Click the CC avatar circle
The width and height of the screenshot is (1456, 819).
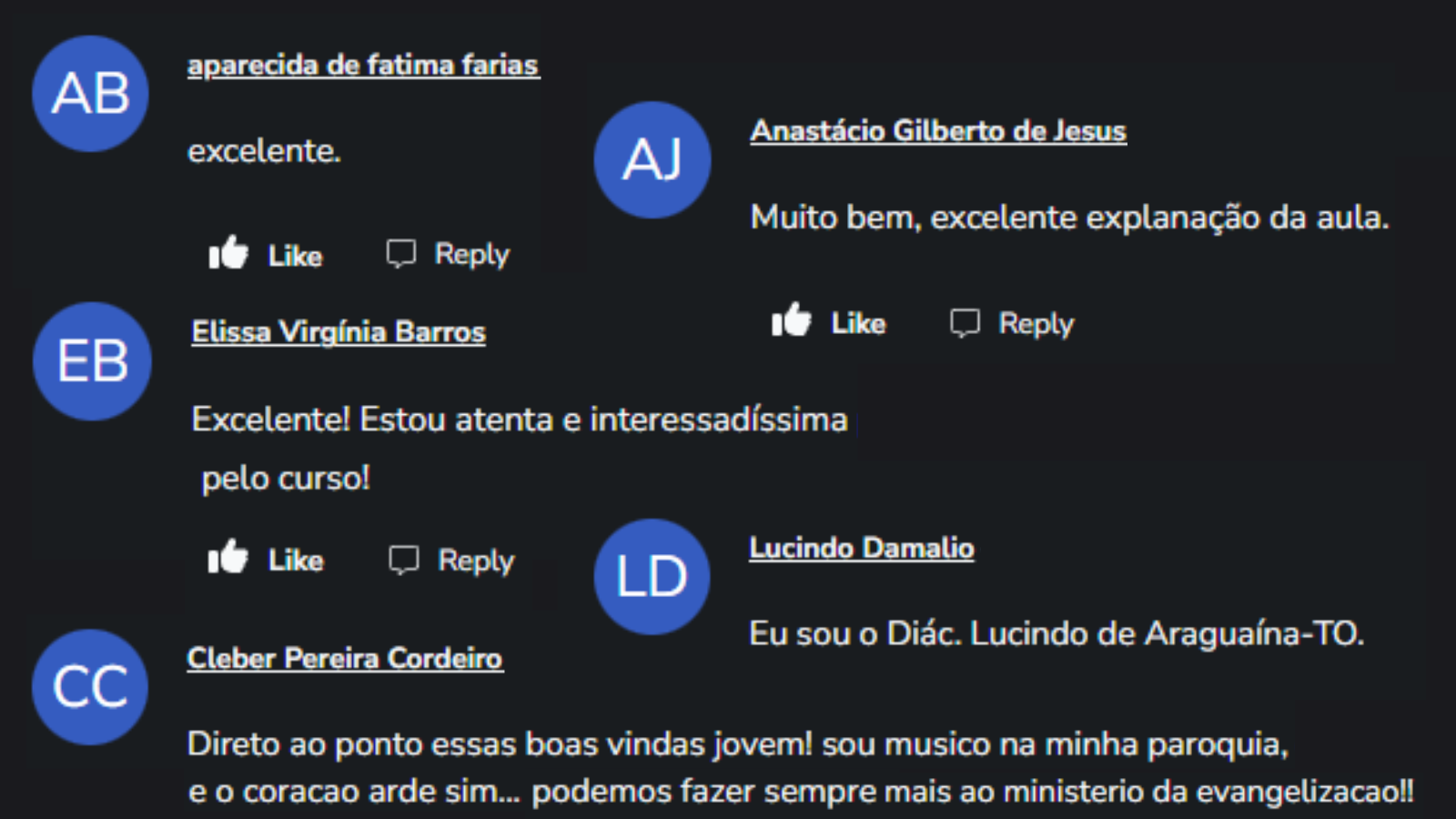tap(90, 687)
